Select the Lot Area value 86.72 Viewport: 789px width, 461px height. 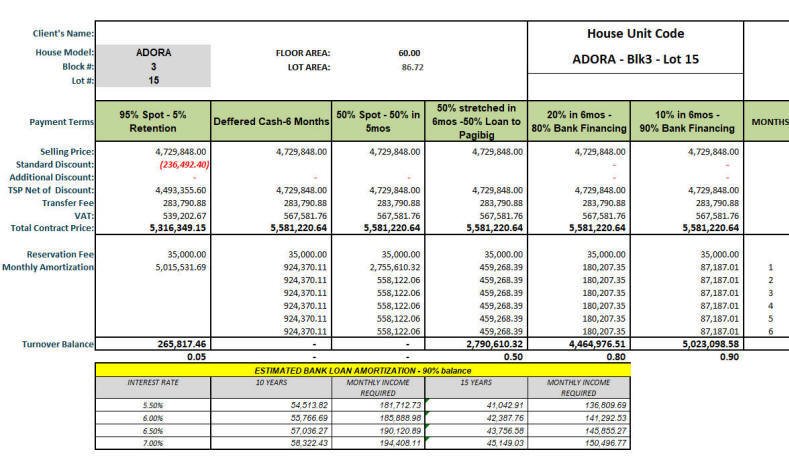click(409, 66)
